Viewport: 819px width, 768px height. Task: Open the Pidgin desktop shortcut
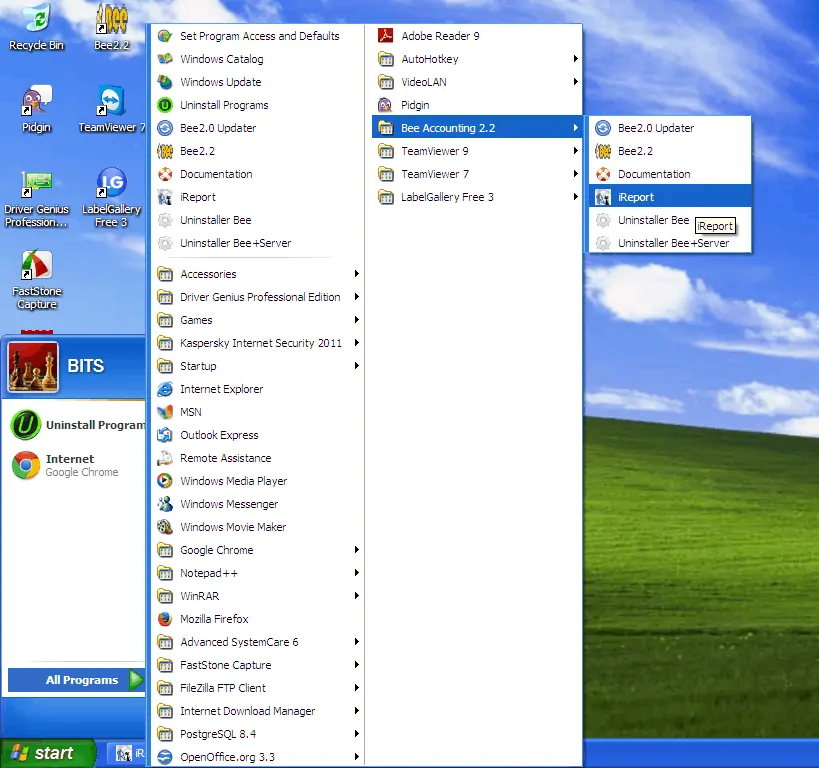(x=37, y=109)
